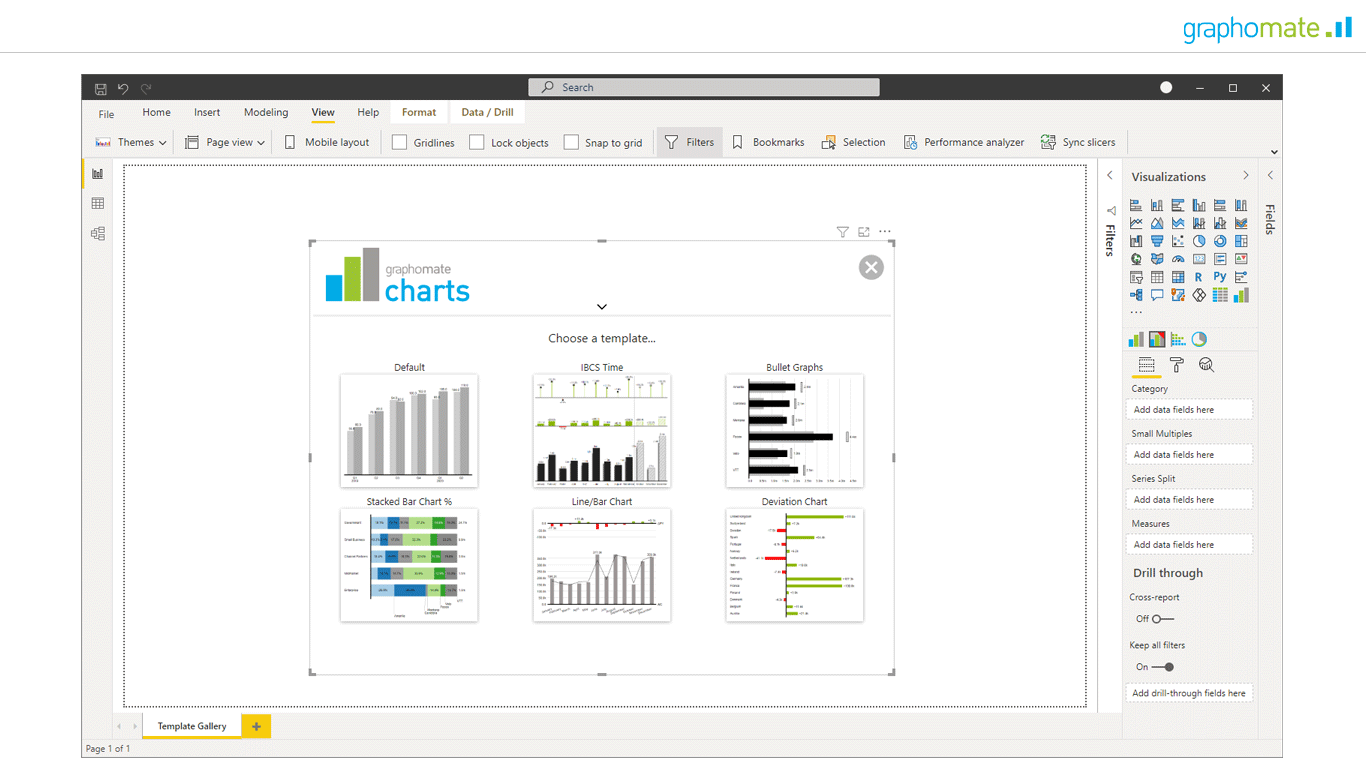1366x768 pixels.
Task: Open the Fields well tab icon
Action: click(x=1146, y=365)
